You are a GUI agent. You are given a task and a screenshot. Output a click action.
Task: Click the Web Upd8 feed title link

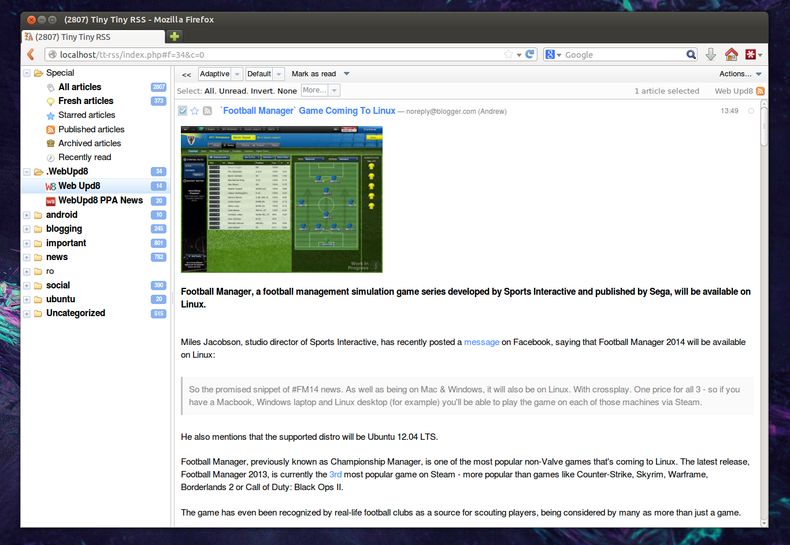coord(733,91)
